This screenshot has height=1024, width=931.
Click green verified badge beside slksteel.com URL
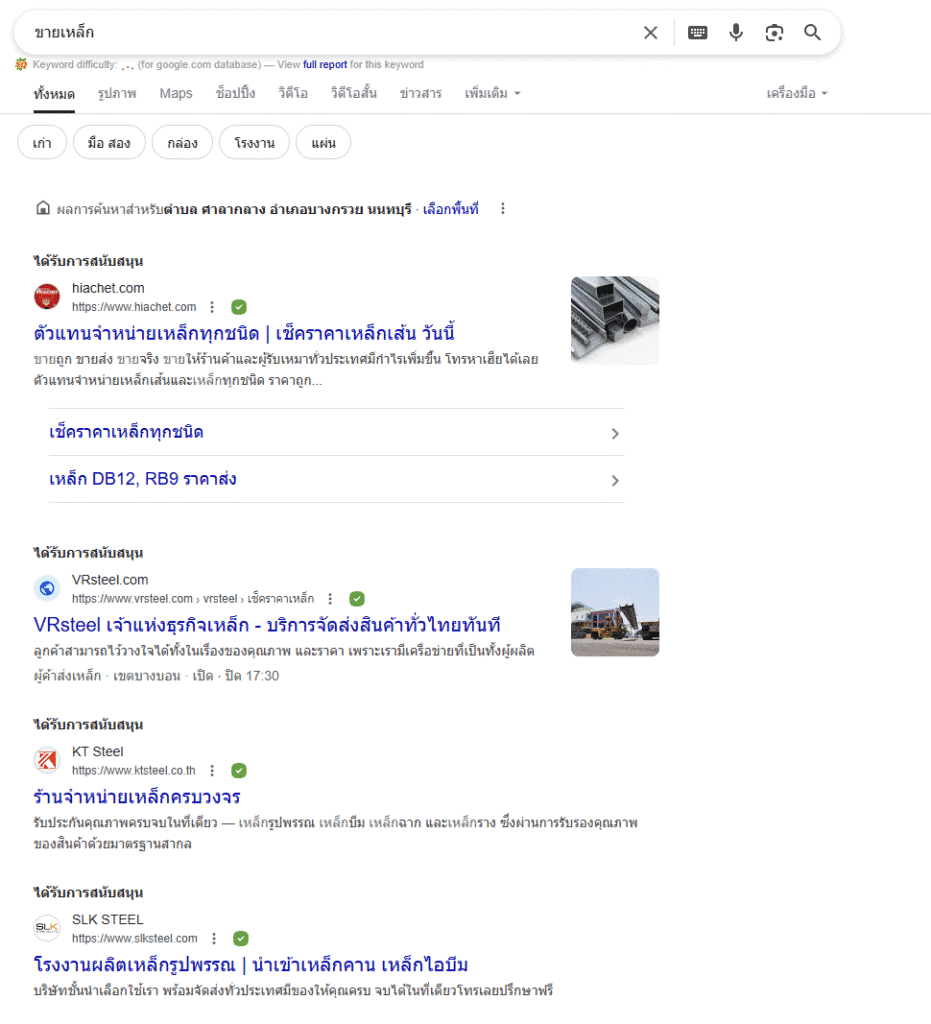click(241, 938)
